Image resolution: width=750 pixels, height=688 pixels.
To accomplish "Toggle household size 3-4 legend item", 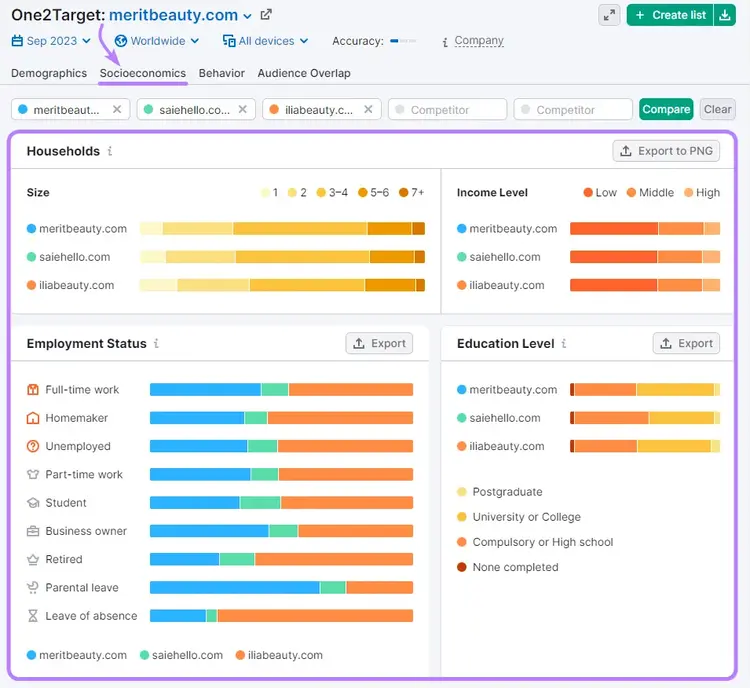I will pyautogui.click(x=332, y=192).
